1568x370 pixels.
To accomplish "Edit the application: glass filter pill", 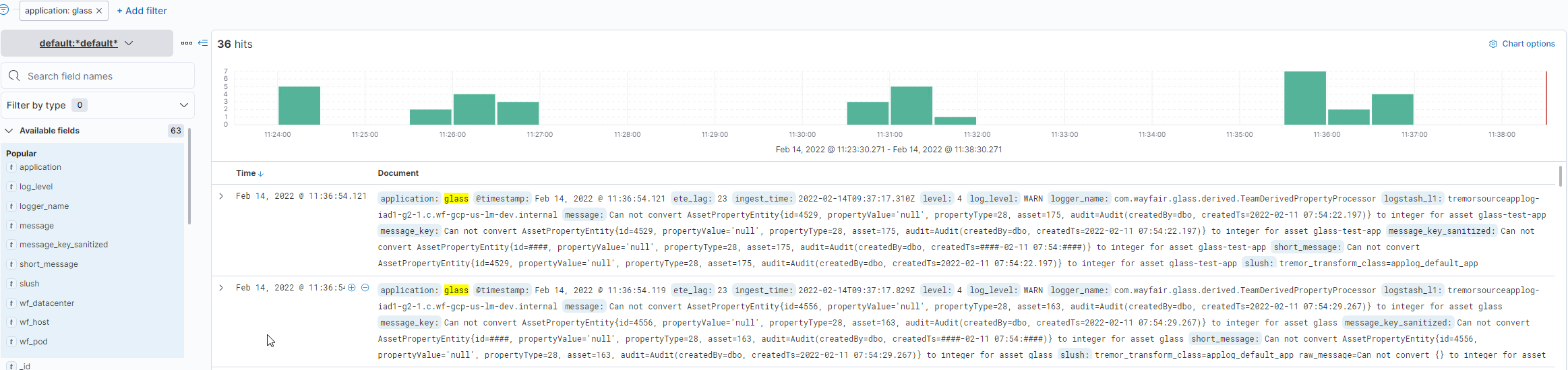I will pos(59,11).
